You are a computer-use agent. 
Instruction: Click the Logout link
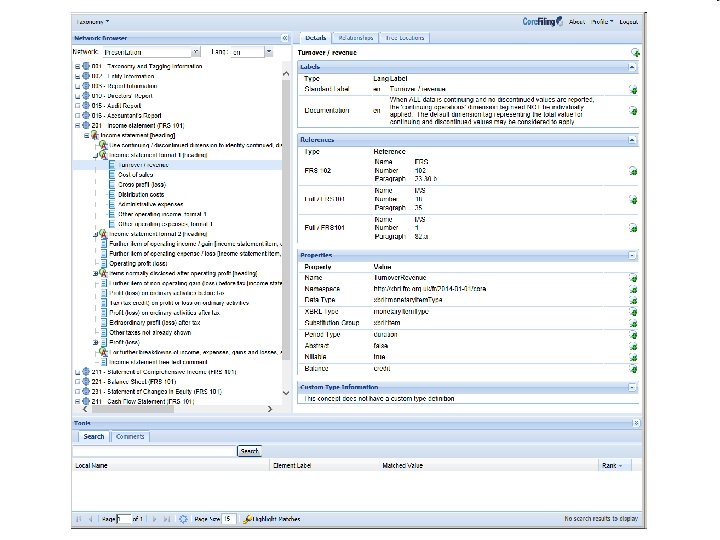tap(628, 22)
